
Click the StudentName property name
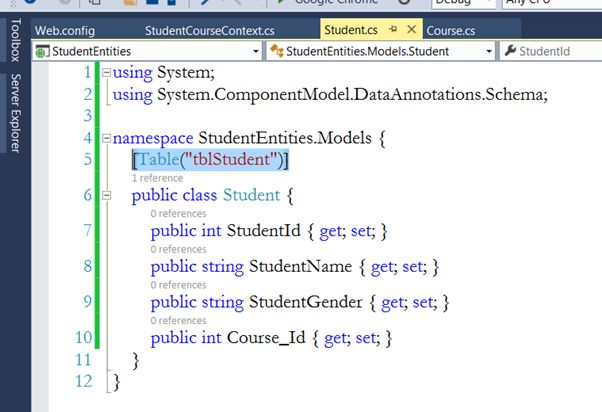(x=301, y=266)
